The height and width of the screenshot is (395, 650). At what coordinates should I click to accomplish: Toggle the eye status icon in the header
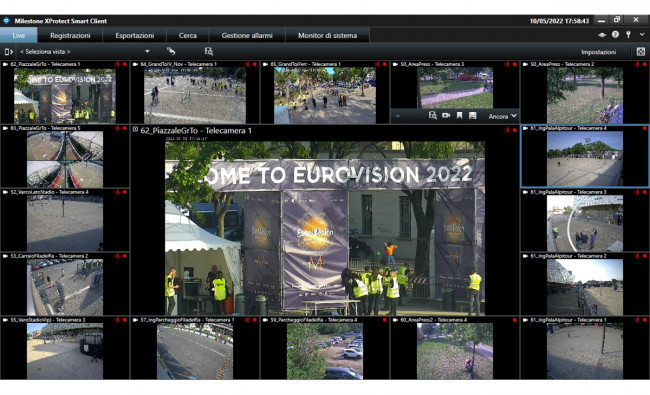pos(602,35)
